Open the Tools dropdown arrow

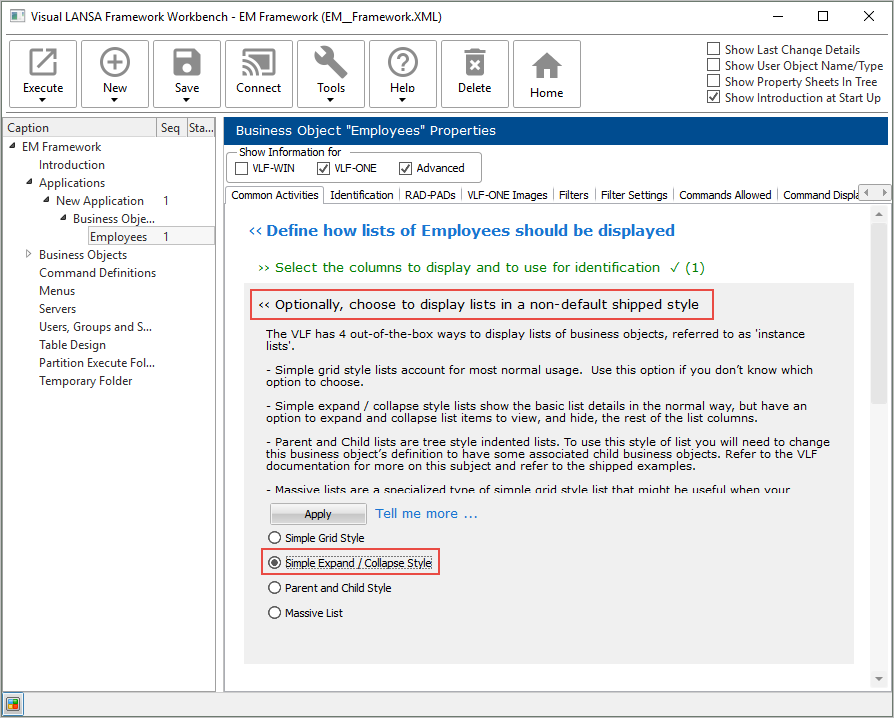click(331, 100)
